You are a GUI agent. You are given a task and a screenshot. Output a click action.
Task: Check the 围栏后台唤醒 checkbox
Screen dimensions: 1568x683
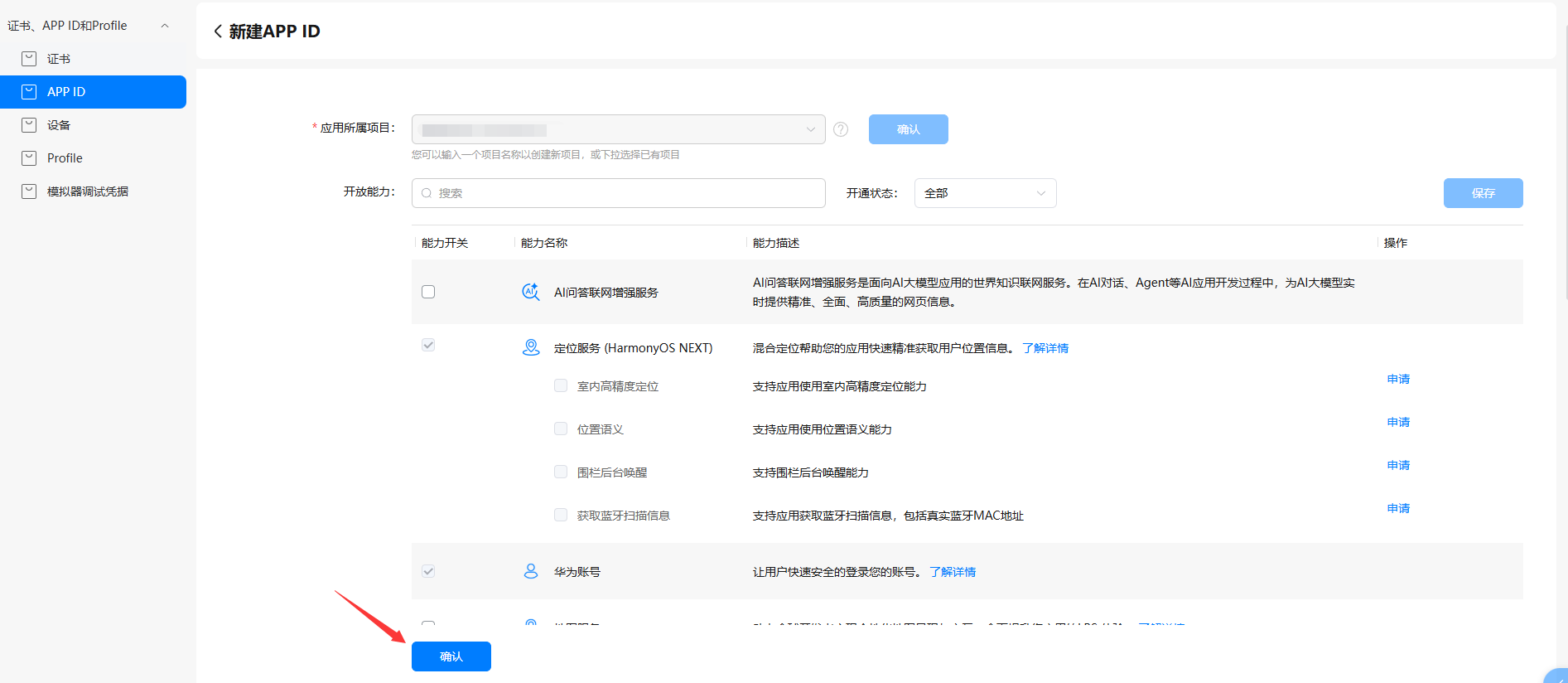click(x=561, y=472)
